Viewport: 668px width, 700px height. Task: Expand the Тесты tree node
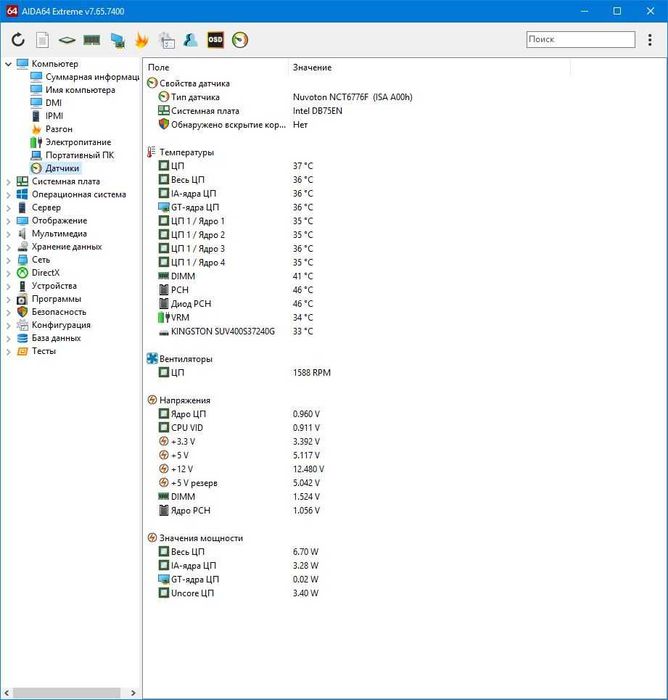(x=8, y=351)
